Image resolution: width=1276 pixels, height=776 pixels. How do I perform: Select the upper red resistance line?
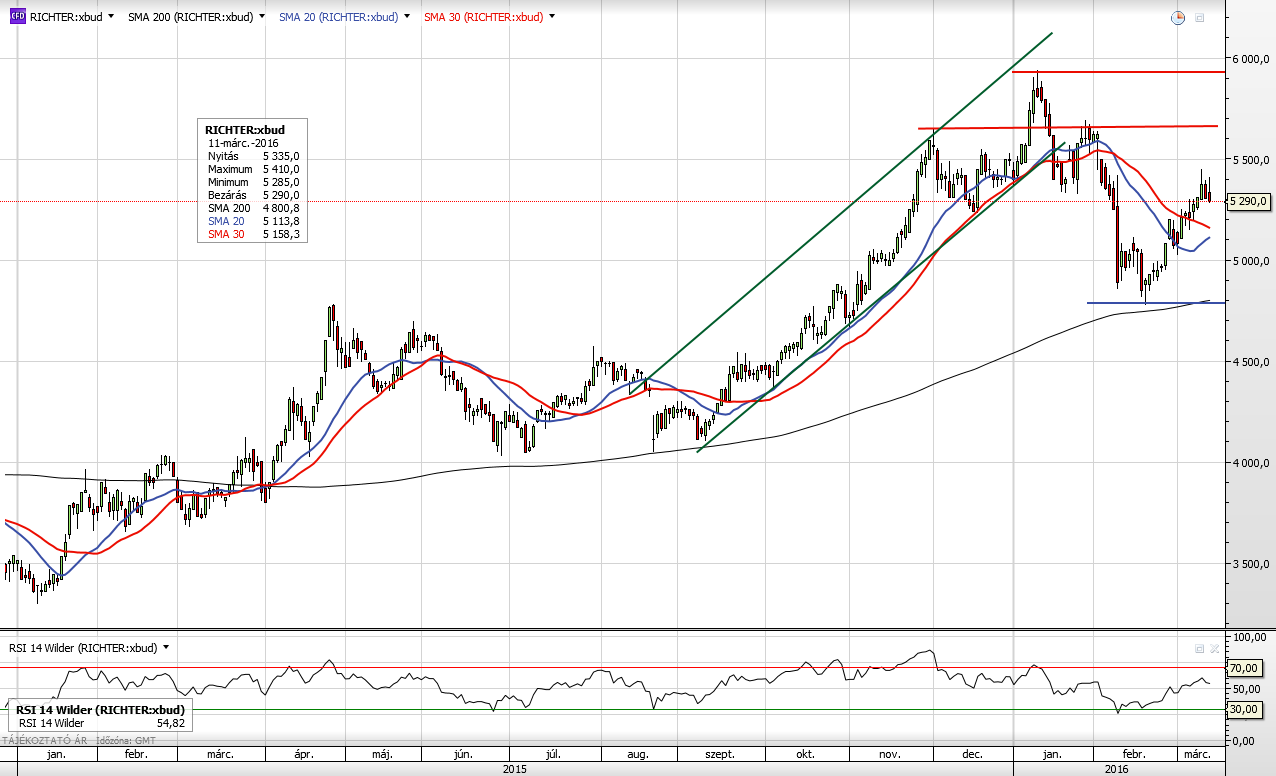tap(1120, 72)
